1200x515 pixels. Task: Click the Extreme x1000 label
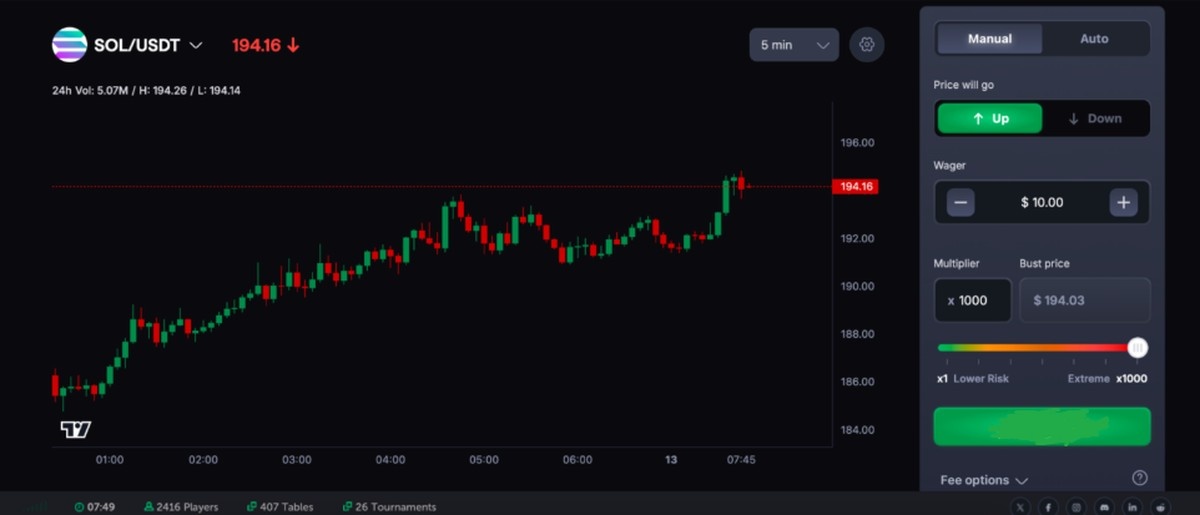(x=1108, y=379)
